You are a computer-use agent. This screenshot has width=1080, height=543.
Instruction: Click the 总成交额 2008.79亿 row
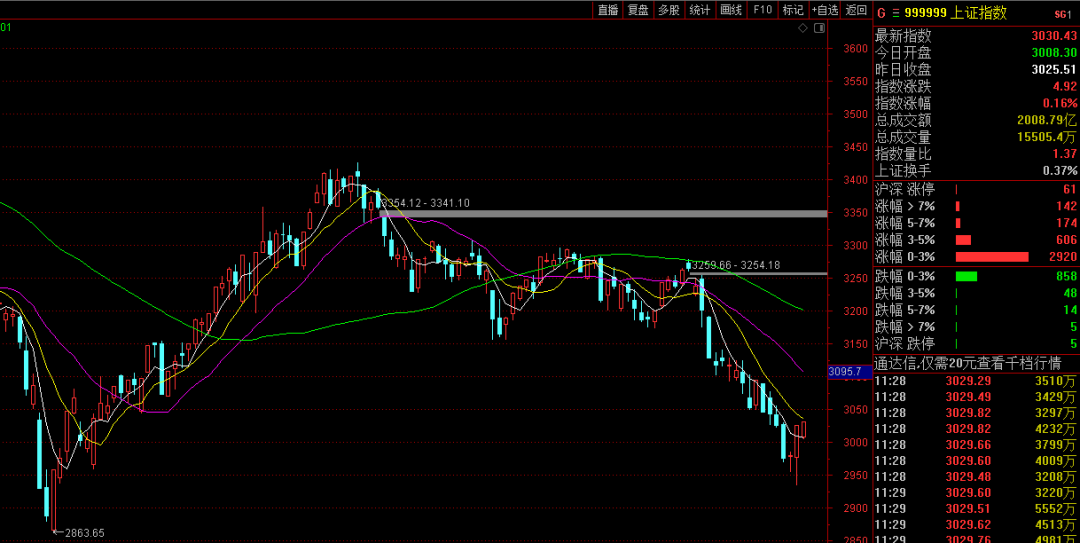point(976,120)
